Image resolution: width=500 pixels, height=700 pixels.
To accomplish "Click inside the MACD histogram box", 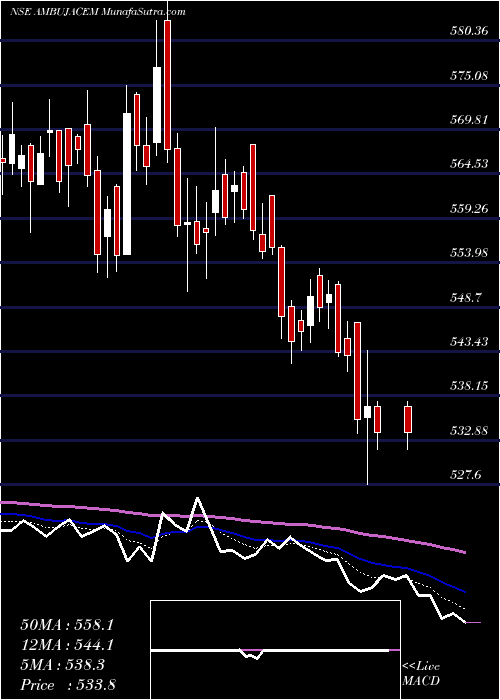I will pyautogui.click(x=275, y=650).
